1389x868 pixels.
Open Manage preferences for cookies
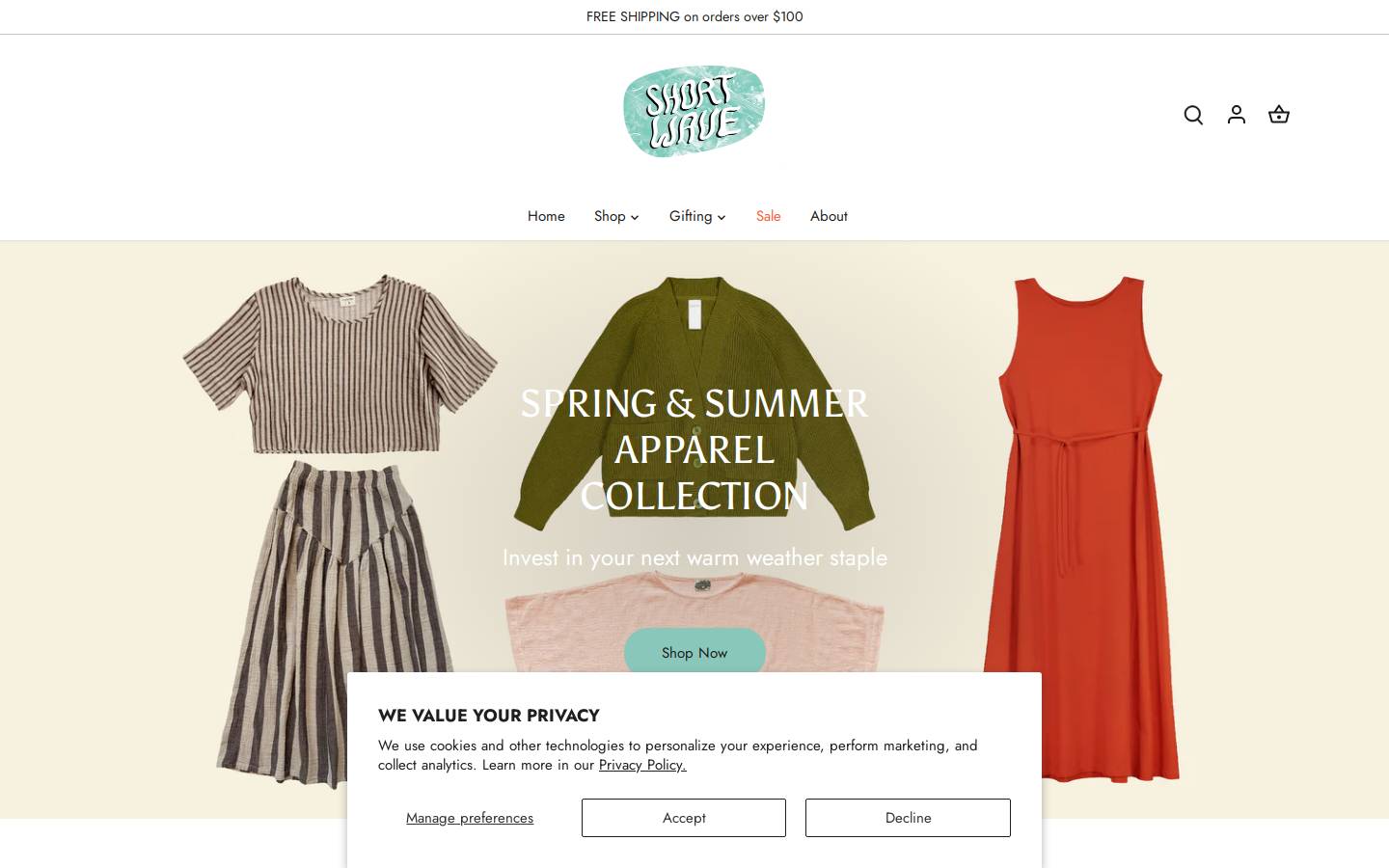(x=470, y=818)
